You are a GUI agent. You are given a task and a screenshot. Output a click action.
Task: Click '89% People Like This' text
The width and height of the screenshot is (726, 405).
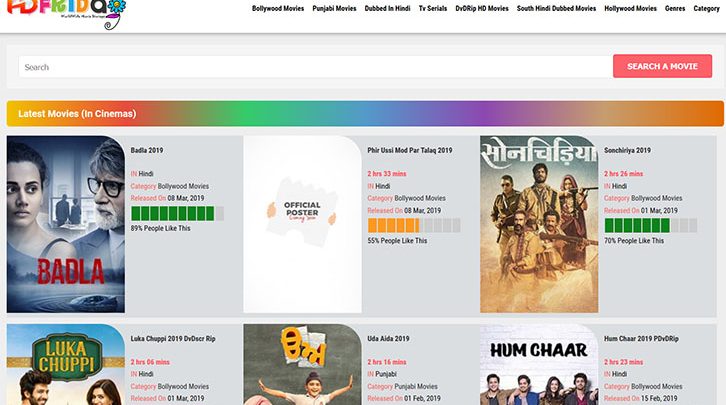pos(160,228)
